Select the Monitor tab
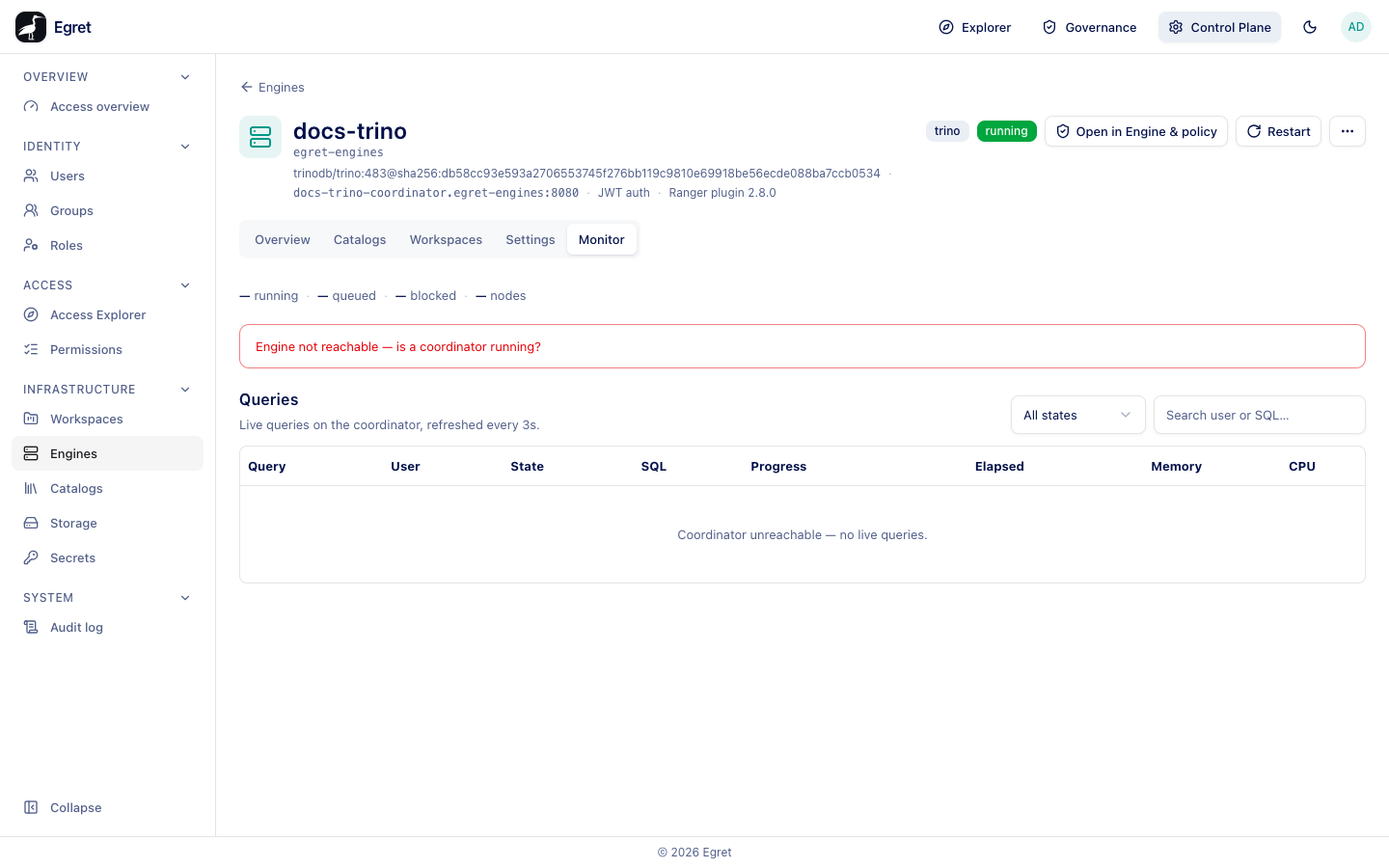 click(602, 239)
